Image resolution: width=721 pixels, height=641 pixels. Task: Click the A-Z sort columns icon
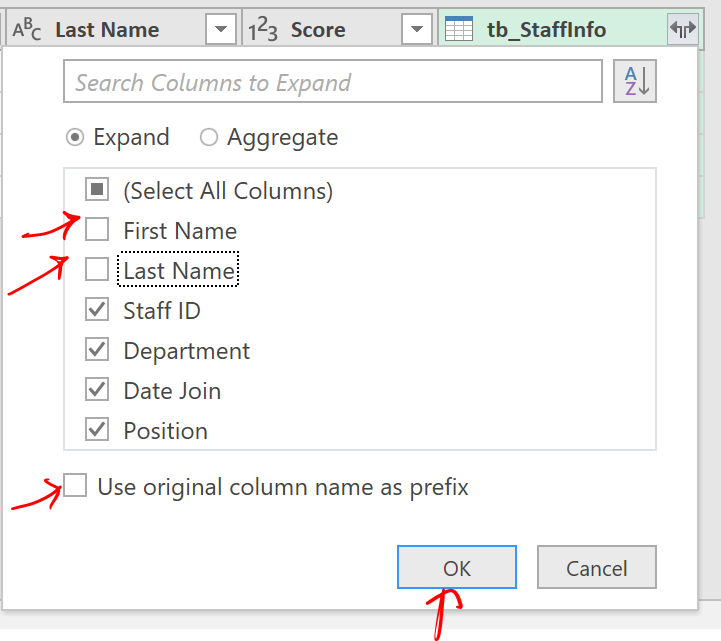tap(635, 82)
